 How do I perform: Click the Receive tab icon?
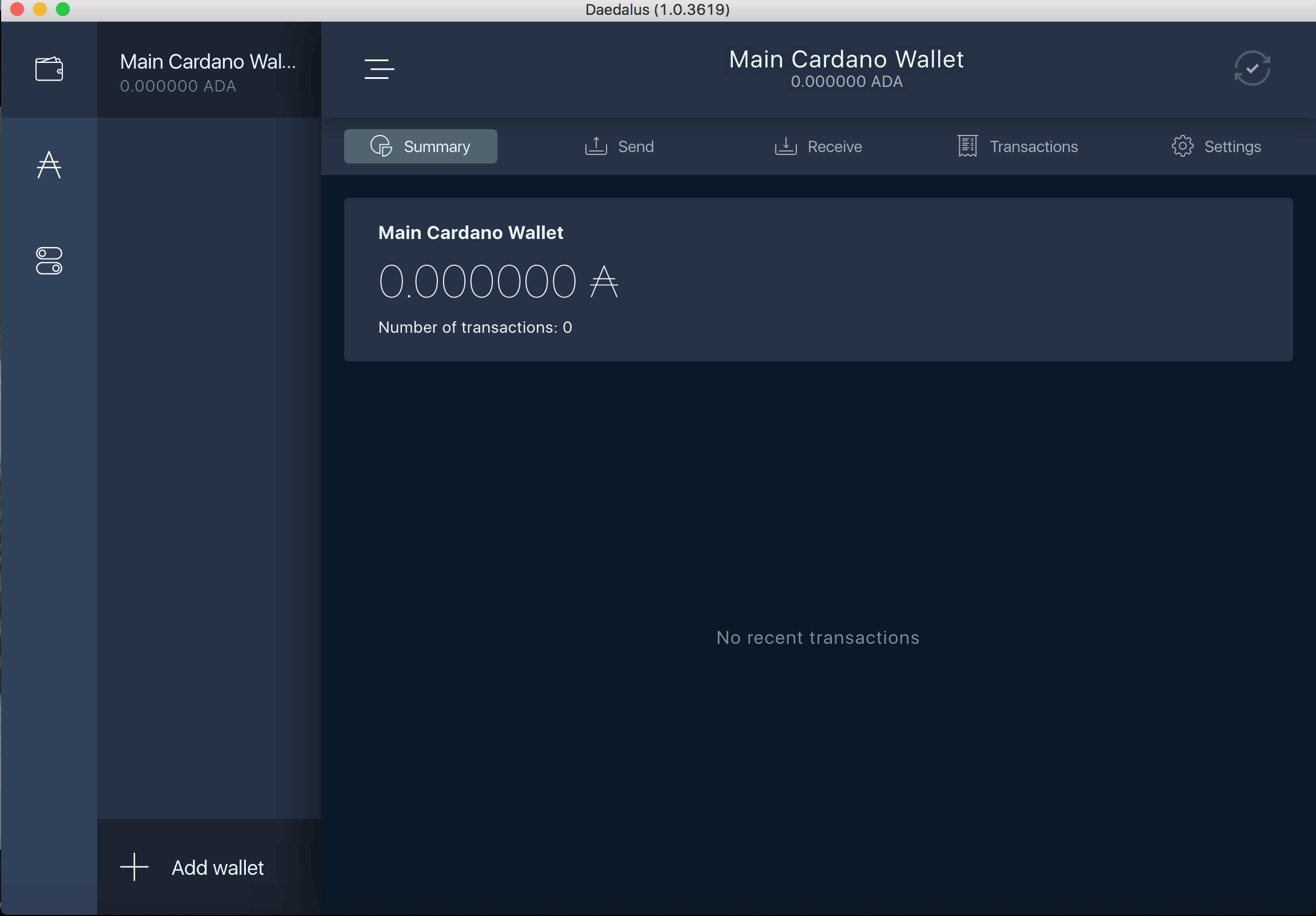point(786,146)
